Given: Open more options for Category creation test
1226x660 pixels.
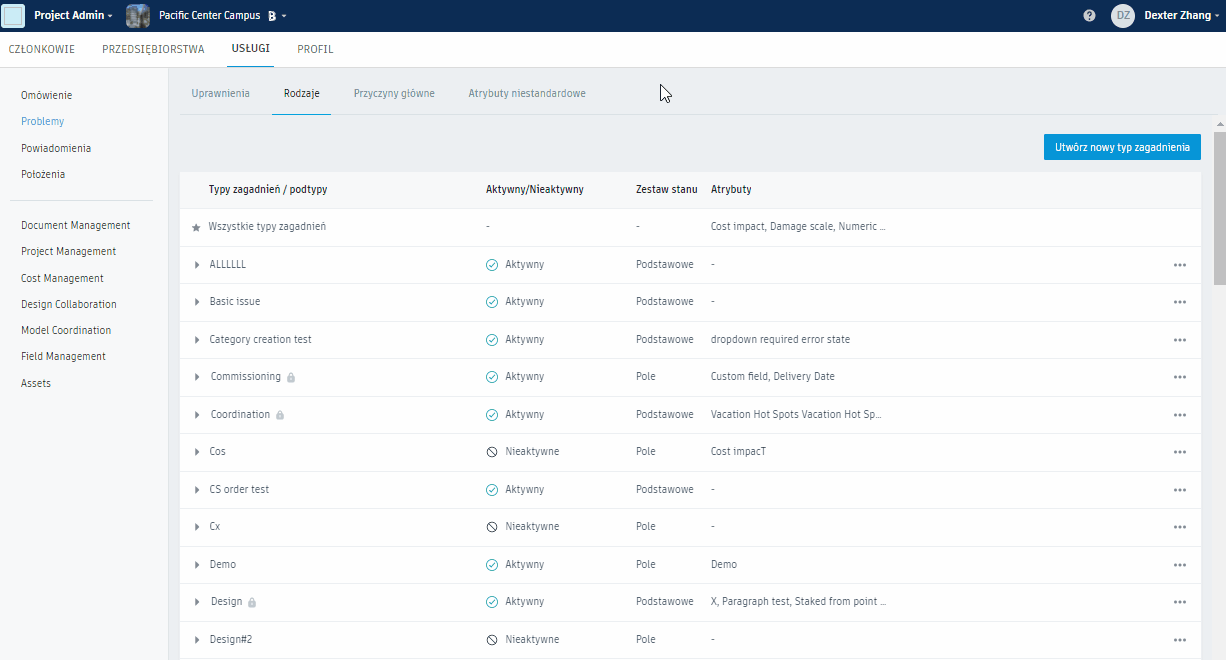Looking at the screenshot, I should pyautogui.click(x=1180, y=340).
